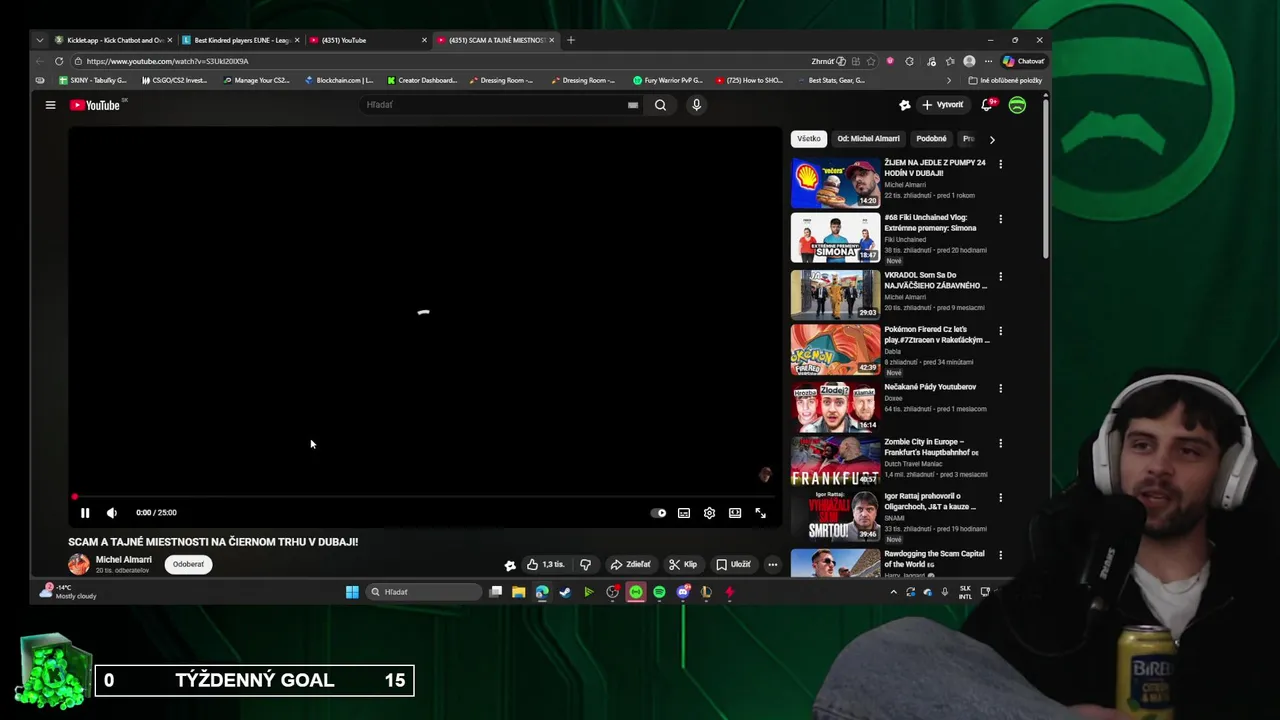Toggle subtitles with the captions button
1280x720 pixels.
point(684,513)
